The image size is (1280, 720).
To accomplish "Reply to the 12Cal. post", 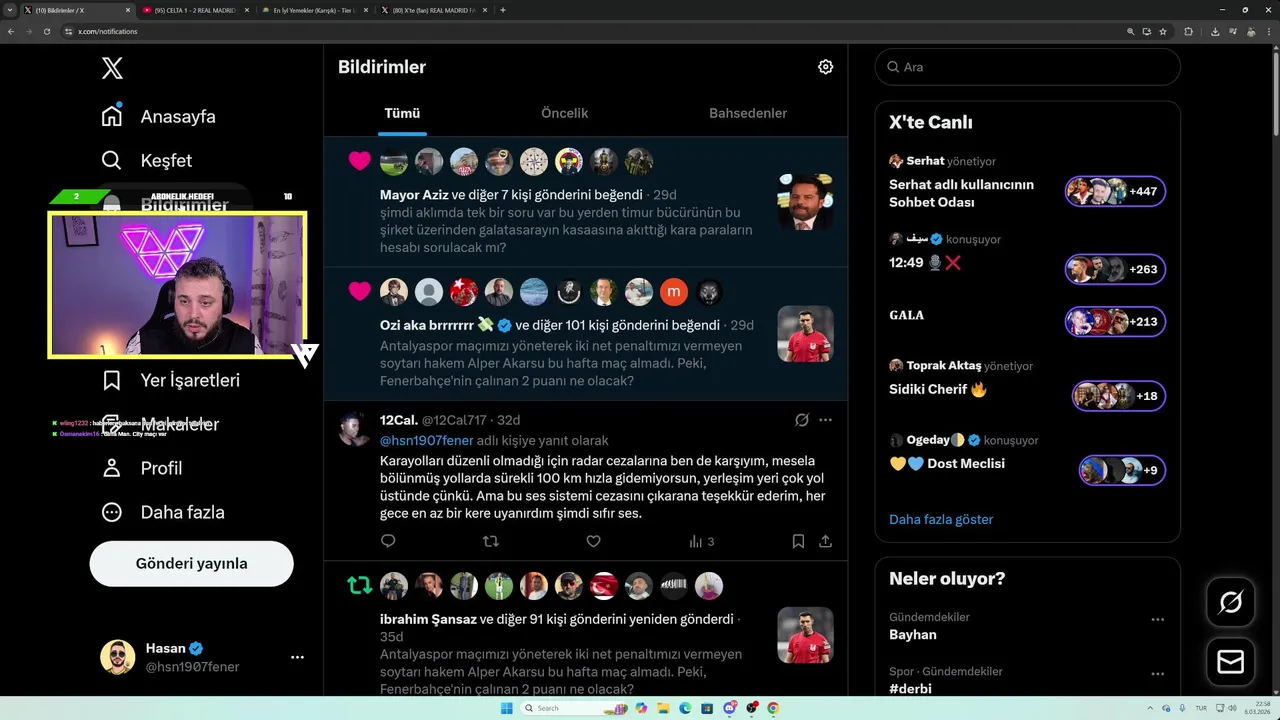I will (388, 541).
